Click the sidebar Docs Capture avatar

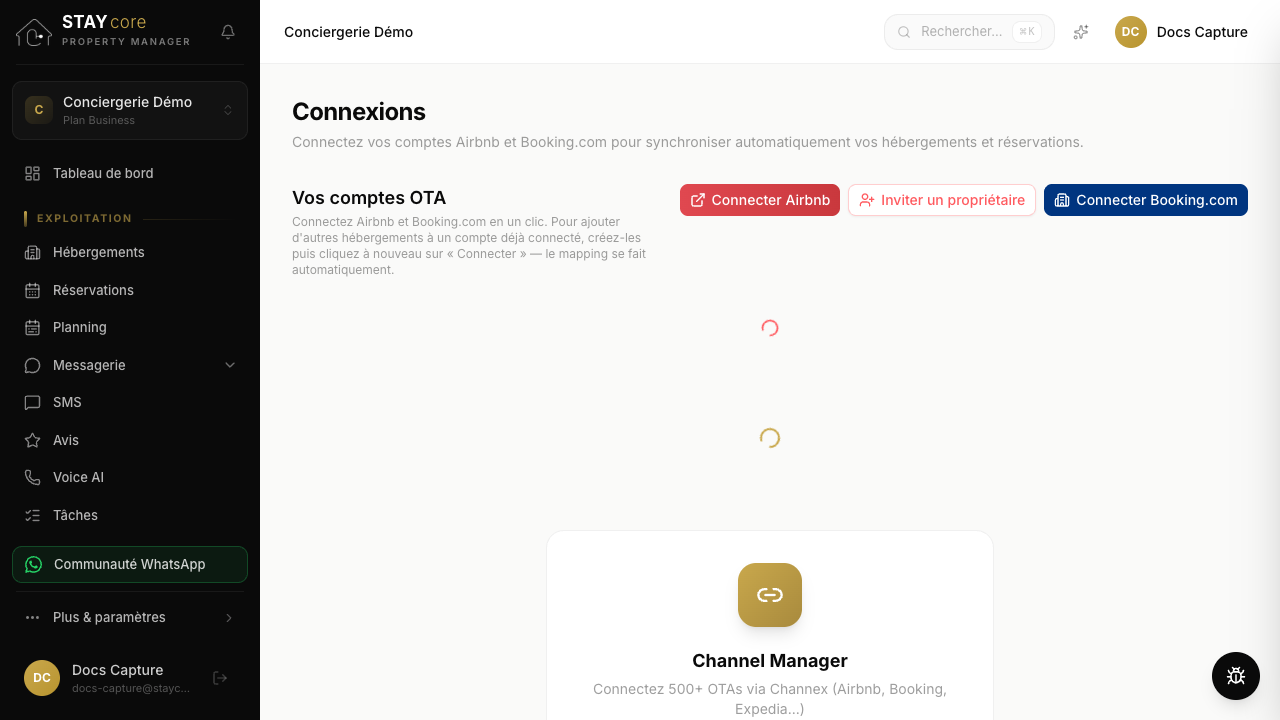click(x=42, y=678)
